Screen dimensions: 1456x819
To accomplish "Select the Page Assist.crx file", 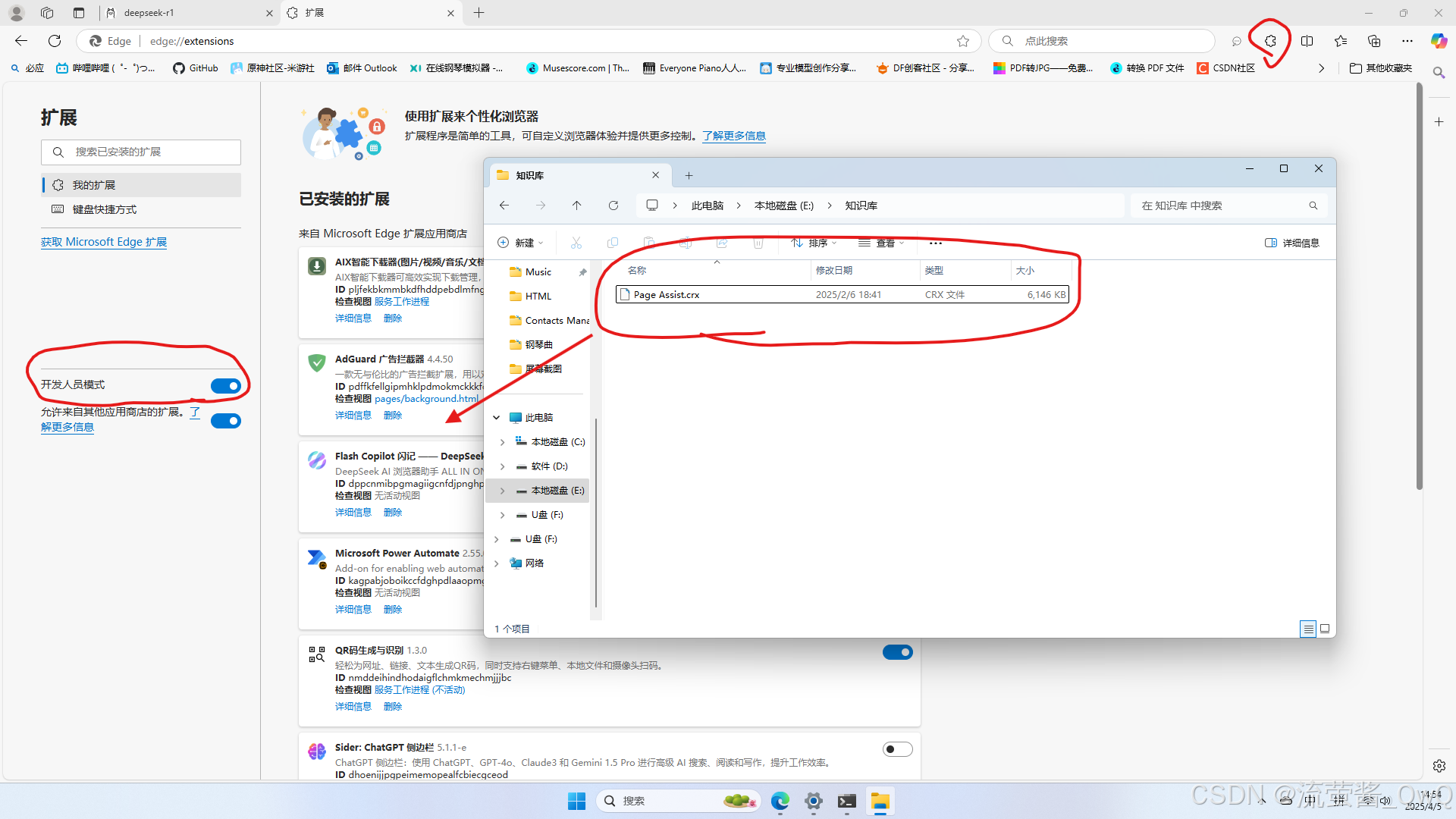I will coord(842,294).
